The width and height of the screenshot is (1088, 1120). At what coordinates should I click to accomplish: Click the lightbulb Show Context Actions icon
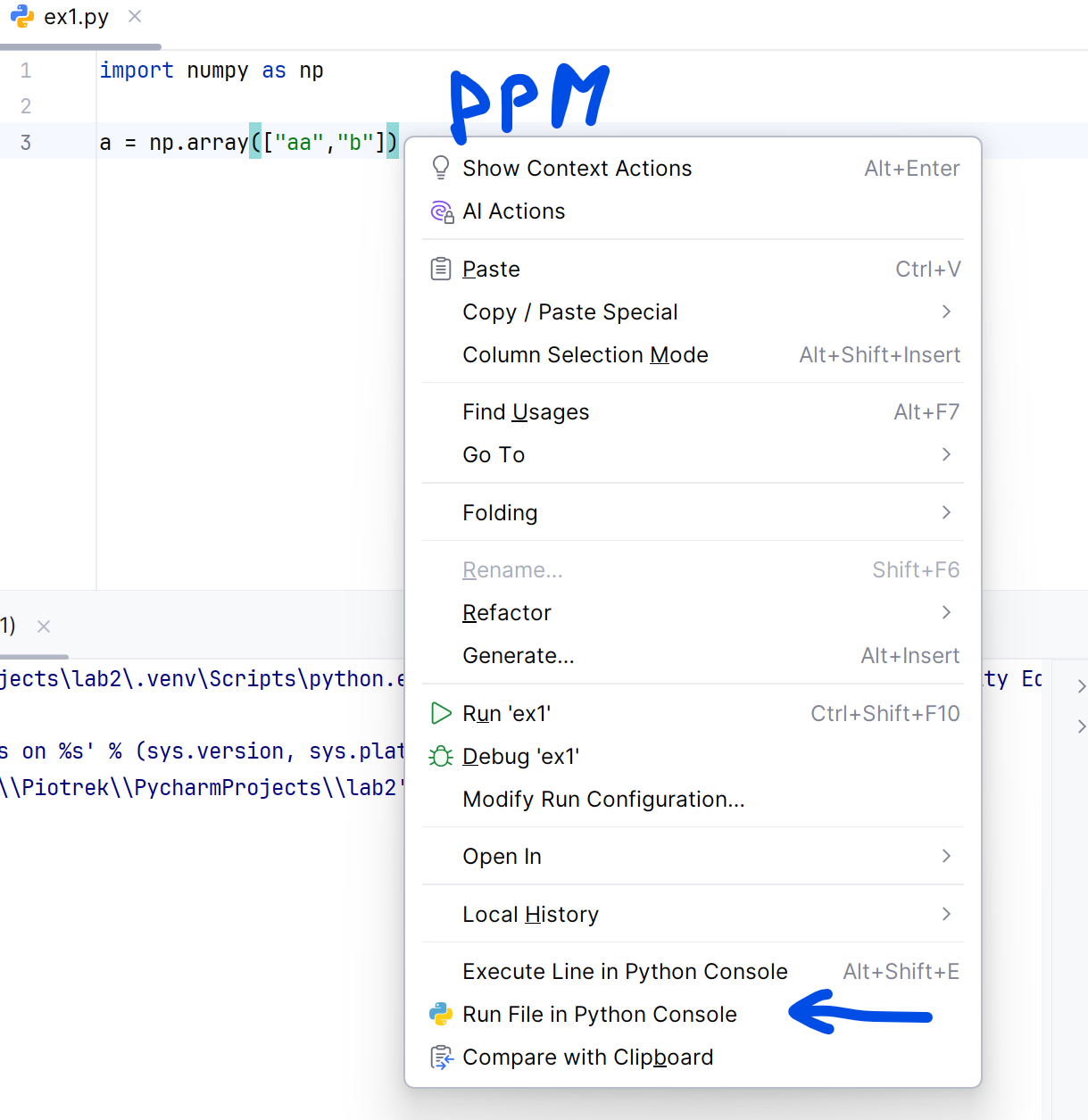pos(441,168)
